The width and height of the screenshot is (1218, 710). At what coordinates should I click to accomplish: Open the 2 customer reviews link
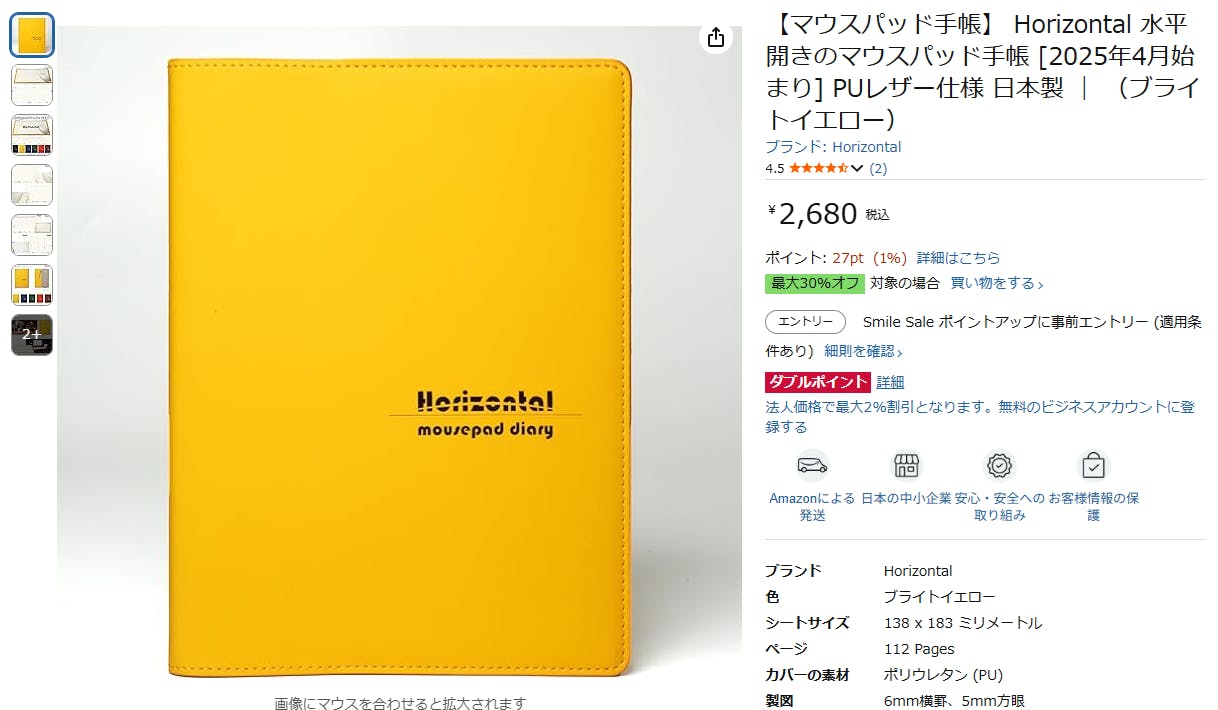click(x=878, y=168)
